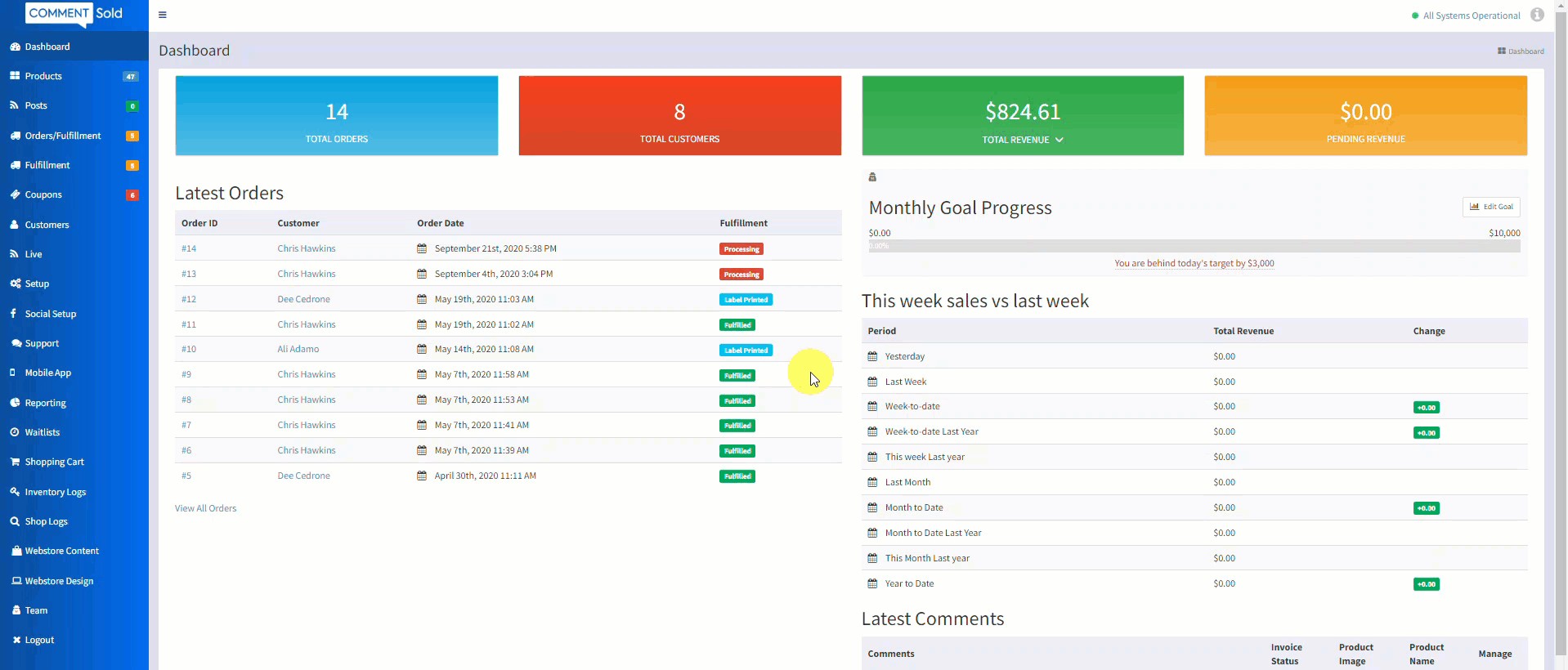
Task: Click the Waitlists clock icon
Action: click(15, 432)
